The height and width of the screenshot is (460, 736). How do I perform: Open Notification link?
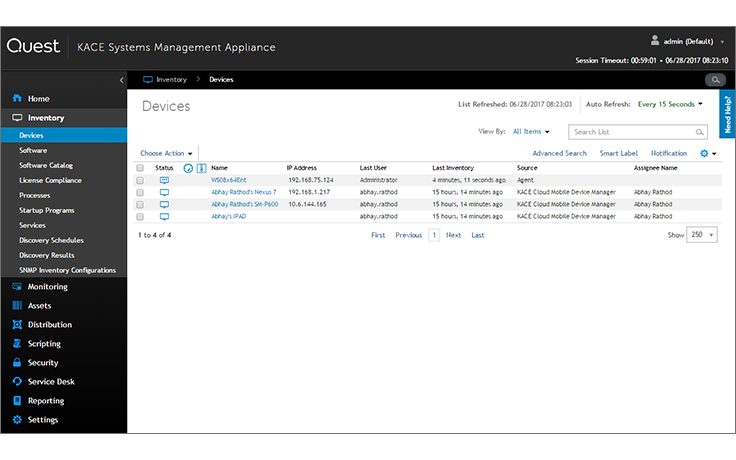tap(669, 153)
